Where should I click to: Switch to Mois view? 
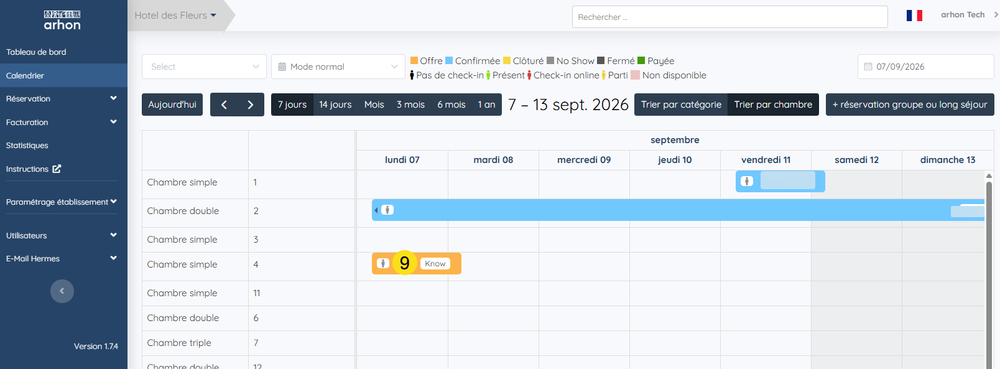[x=374, y=105]
